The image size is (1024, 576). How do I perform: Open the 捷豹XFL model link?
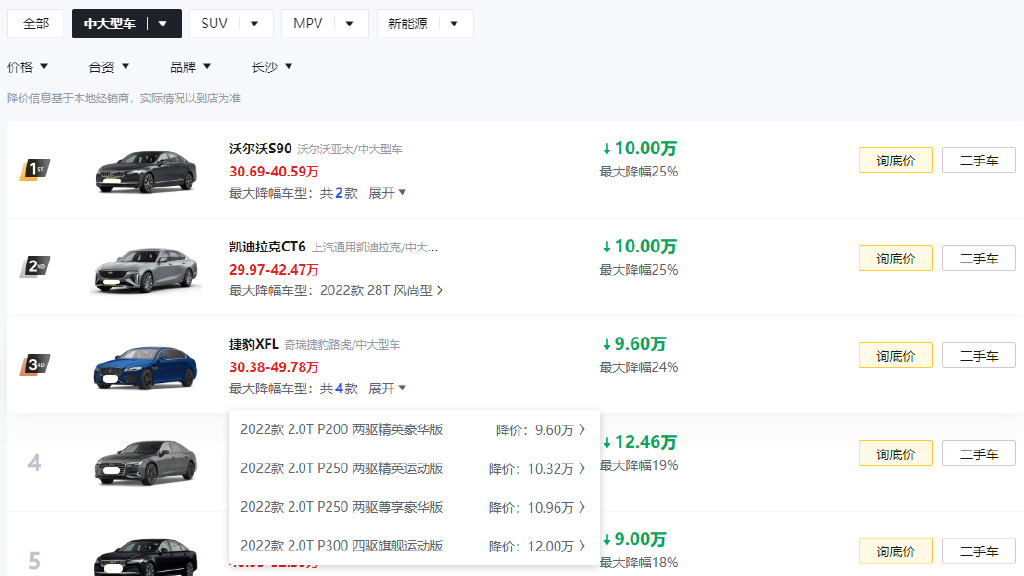[x=253, y=344]
